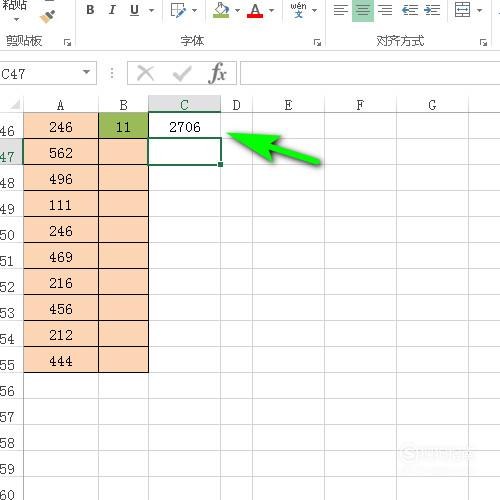Click the Format Painter brush
The width and height of the screenshot is (500, 500).
tap(47, 17)
